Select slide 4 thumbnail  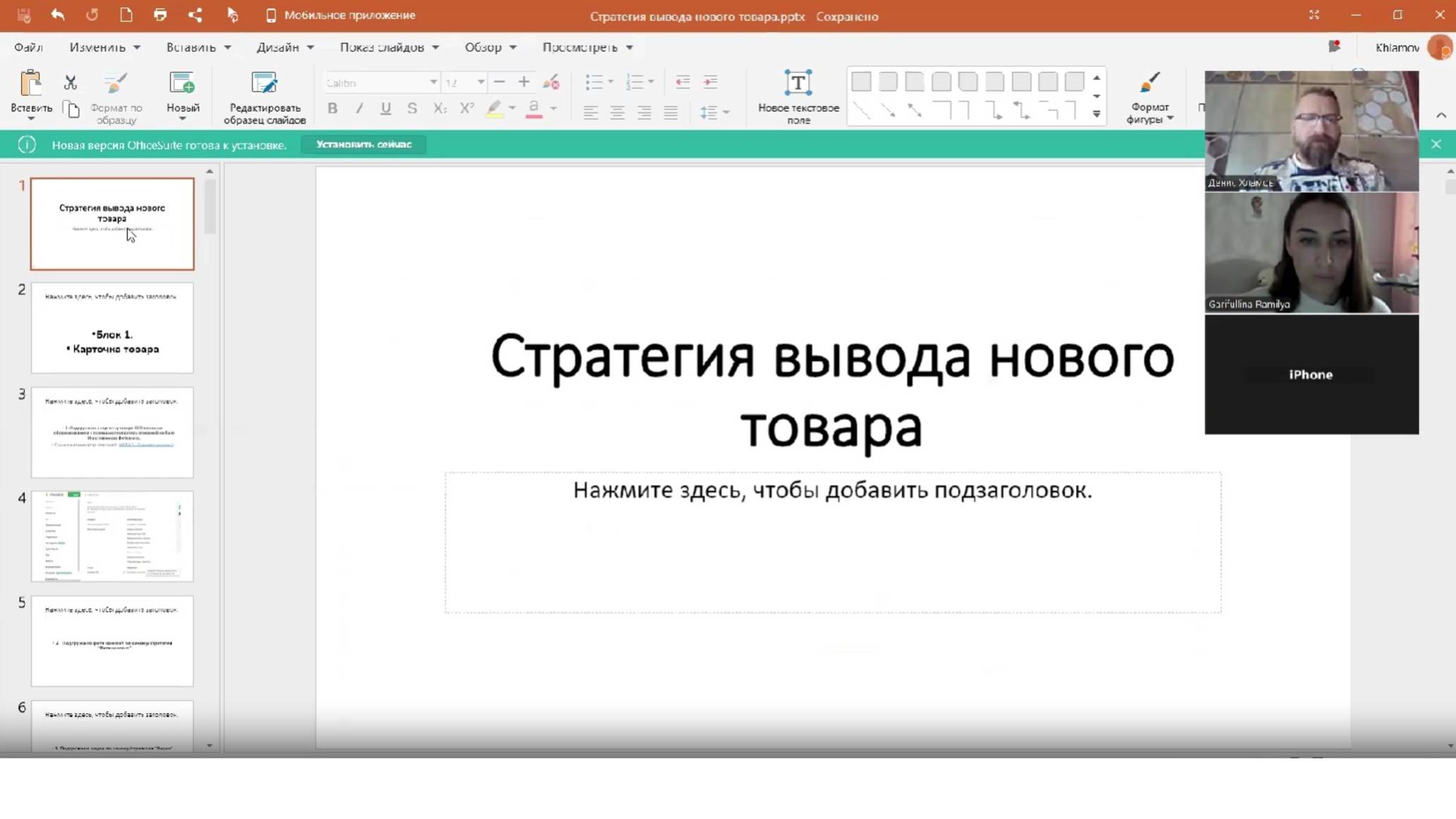(112, 536)
